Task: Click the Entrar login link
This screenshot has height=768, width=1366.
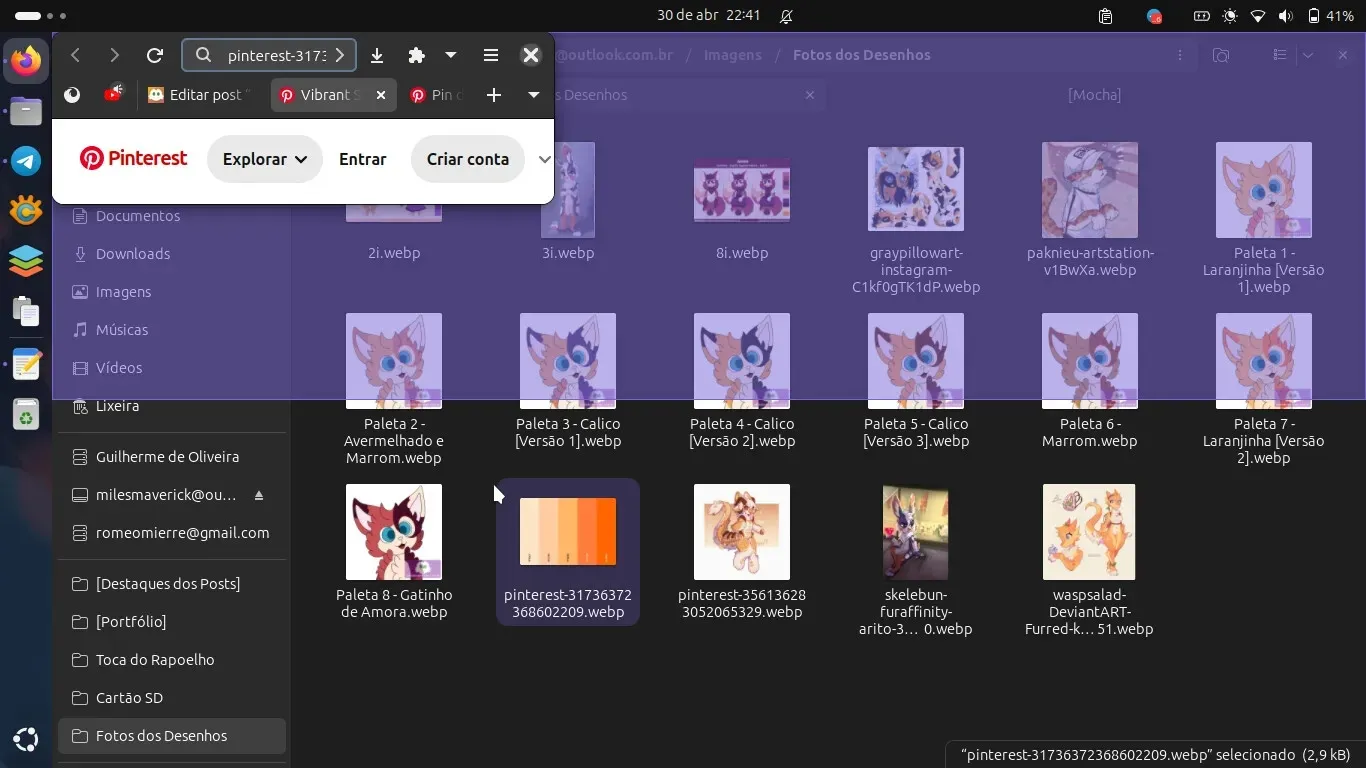Action: [x=362, y=159]
